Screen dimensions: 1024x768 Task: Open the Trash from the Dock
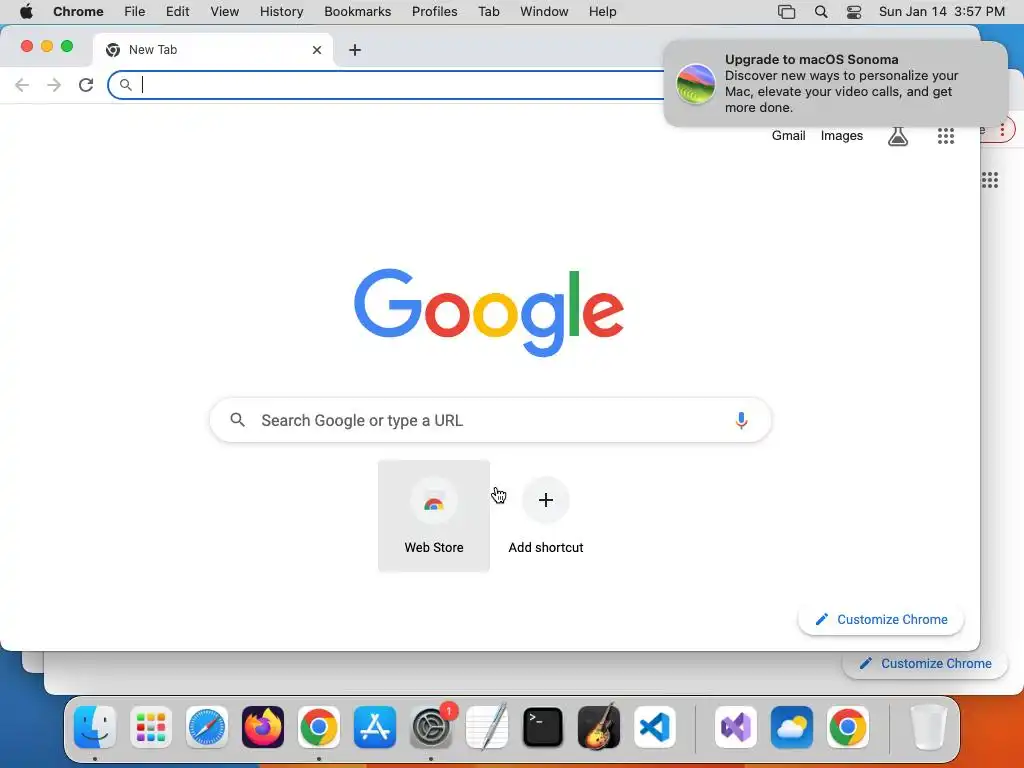[x=929, y=727]
